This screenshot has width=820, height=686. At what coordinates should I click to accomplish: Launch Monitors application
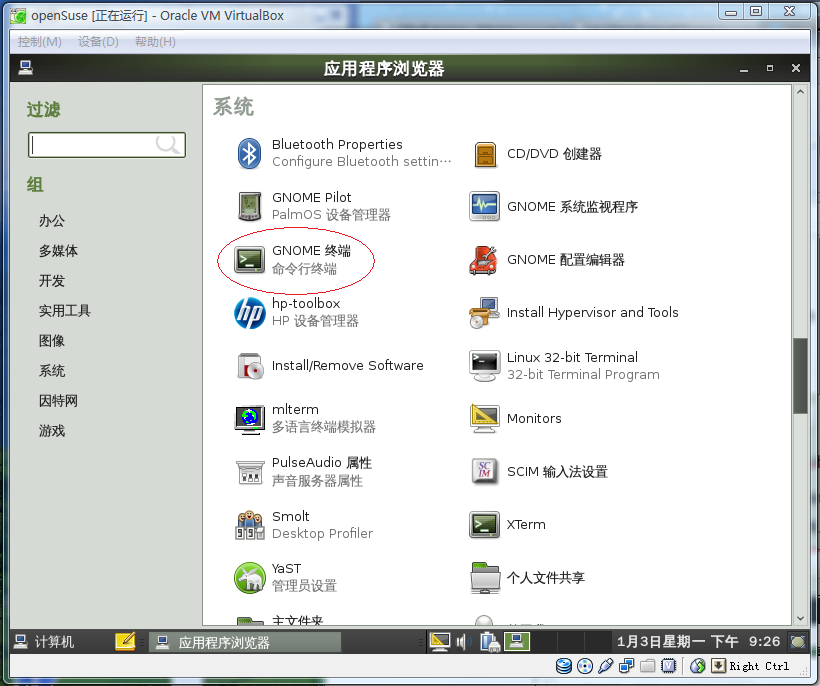[516, 418]
